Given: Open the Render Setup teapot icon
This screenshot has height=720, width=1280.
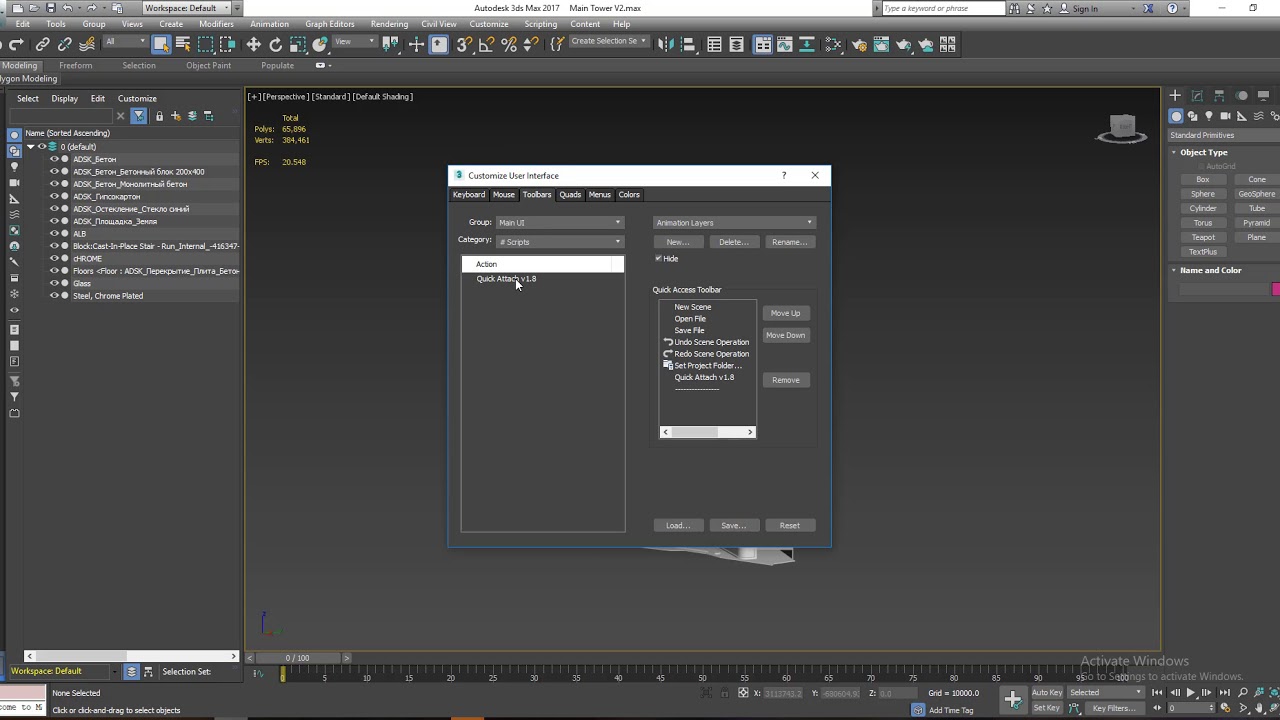Looking at the screenshot, I should coord(859,45).
